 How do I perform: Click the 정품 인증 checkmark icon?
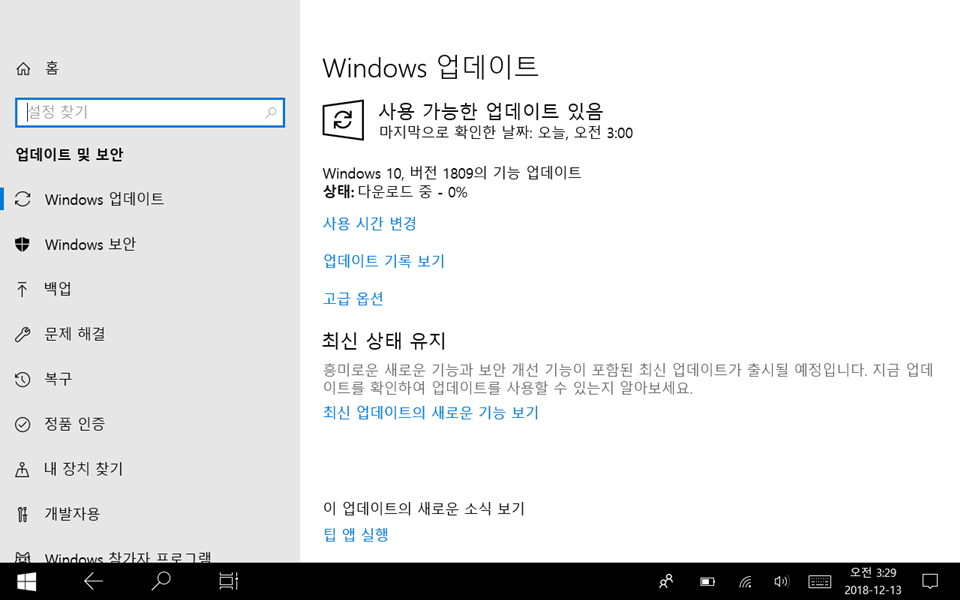pyautogui.click(x=23, y=424)
